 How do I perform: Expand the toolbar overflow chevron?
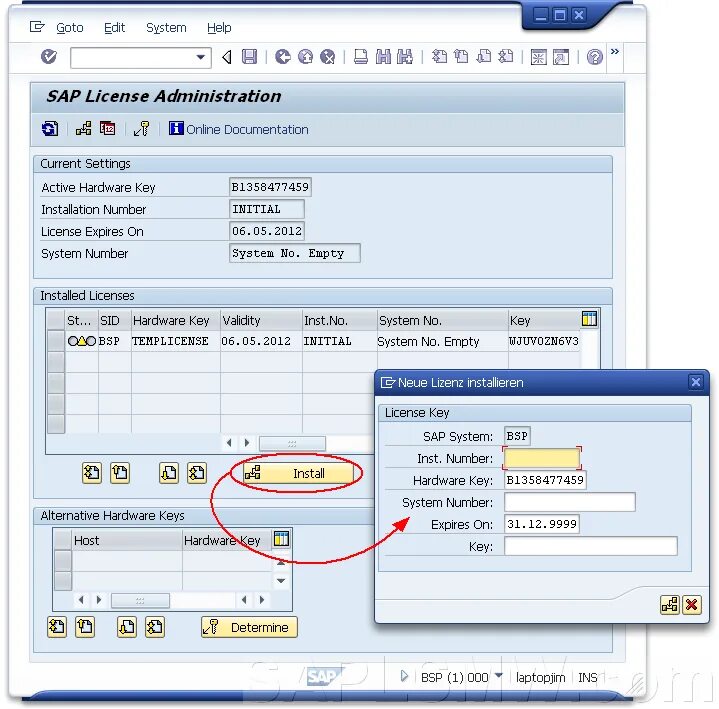pos(615,51)
